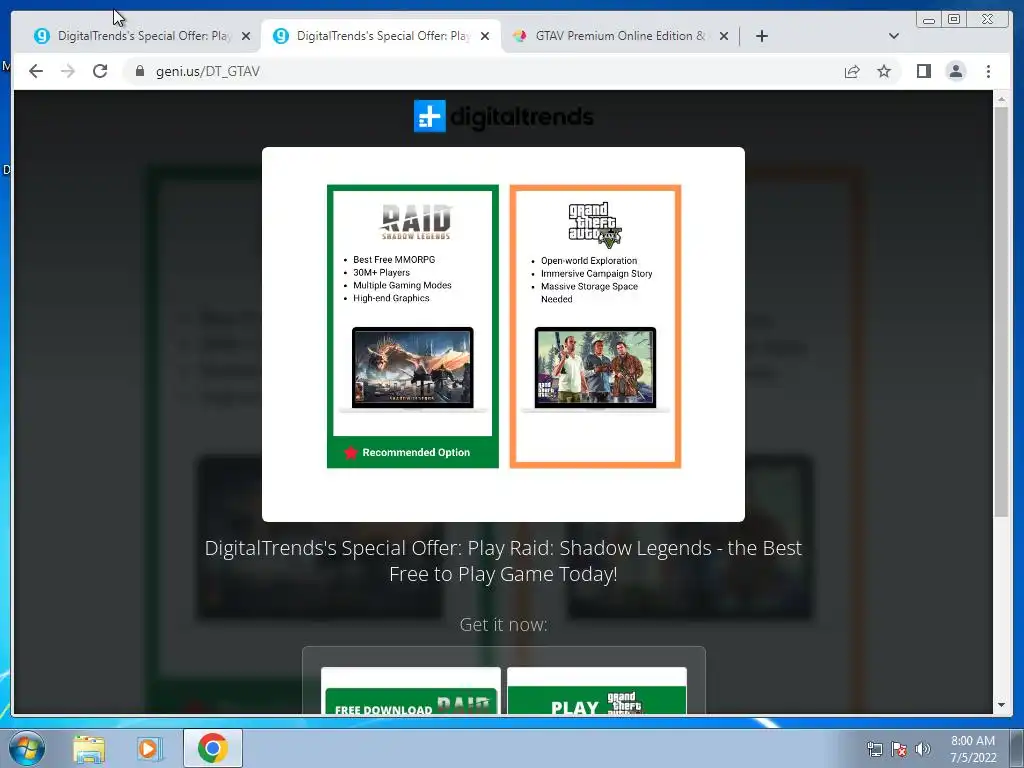Open the Windows Start menu

(x=27, y=748)
